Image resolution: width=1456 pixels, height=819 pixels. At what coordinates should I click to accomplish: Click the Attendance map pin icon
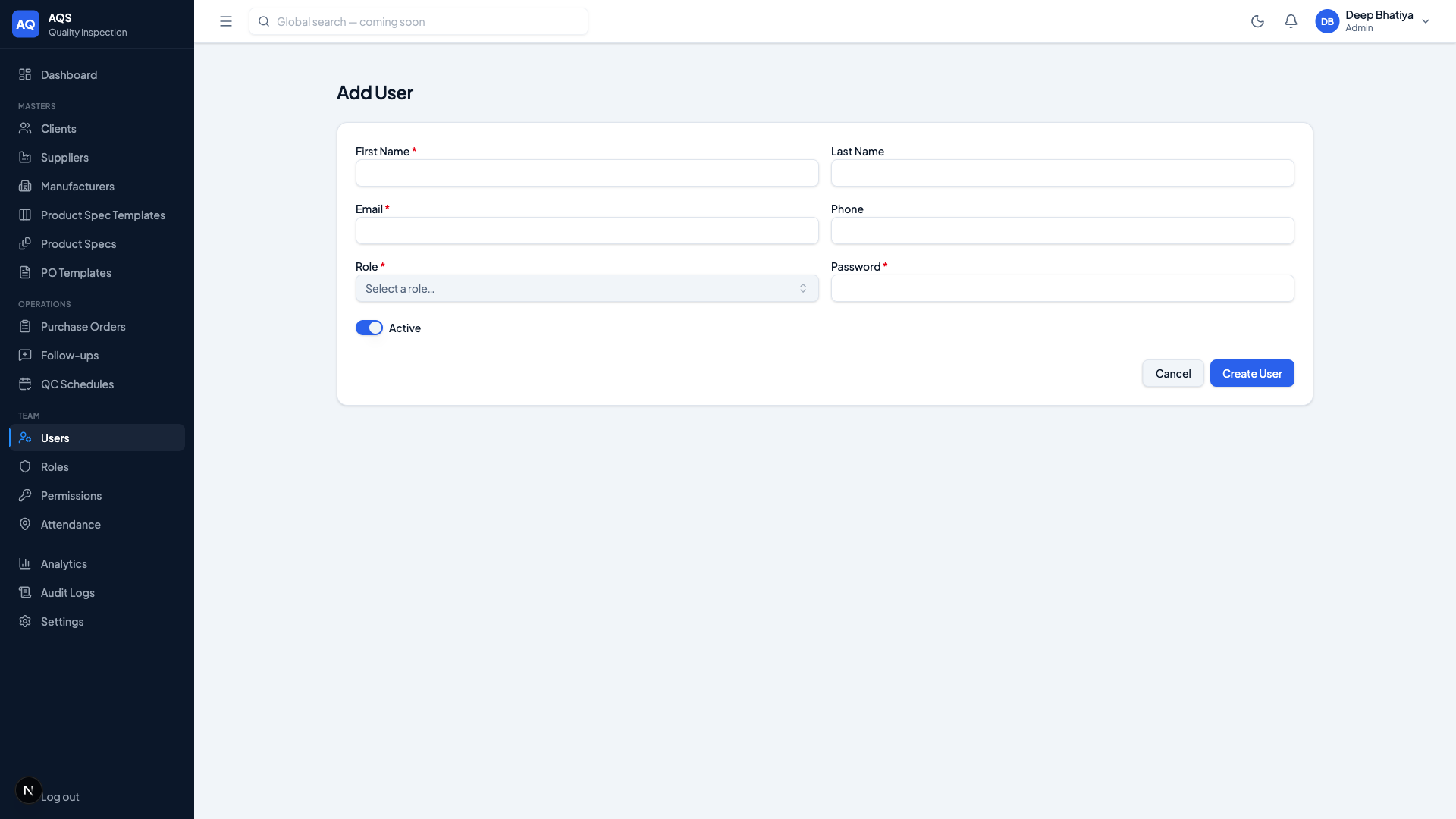point(25,524)
